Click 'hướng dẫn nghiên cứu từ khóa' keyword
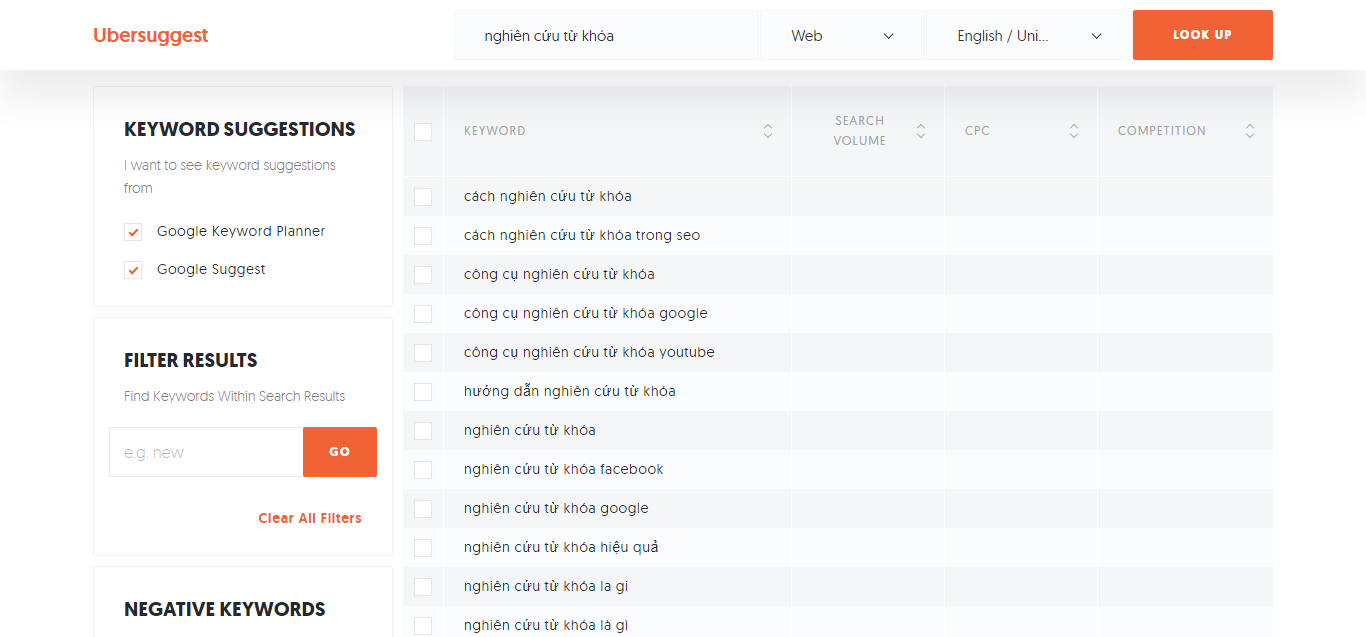Viewport: 1366px width, 637px height. coord(569,391)
